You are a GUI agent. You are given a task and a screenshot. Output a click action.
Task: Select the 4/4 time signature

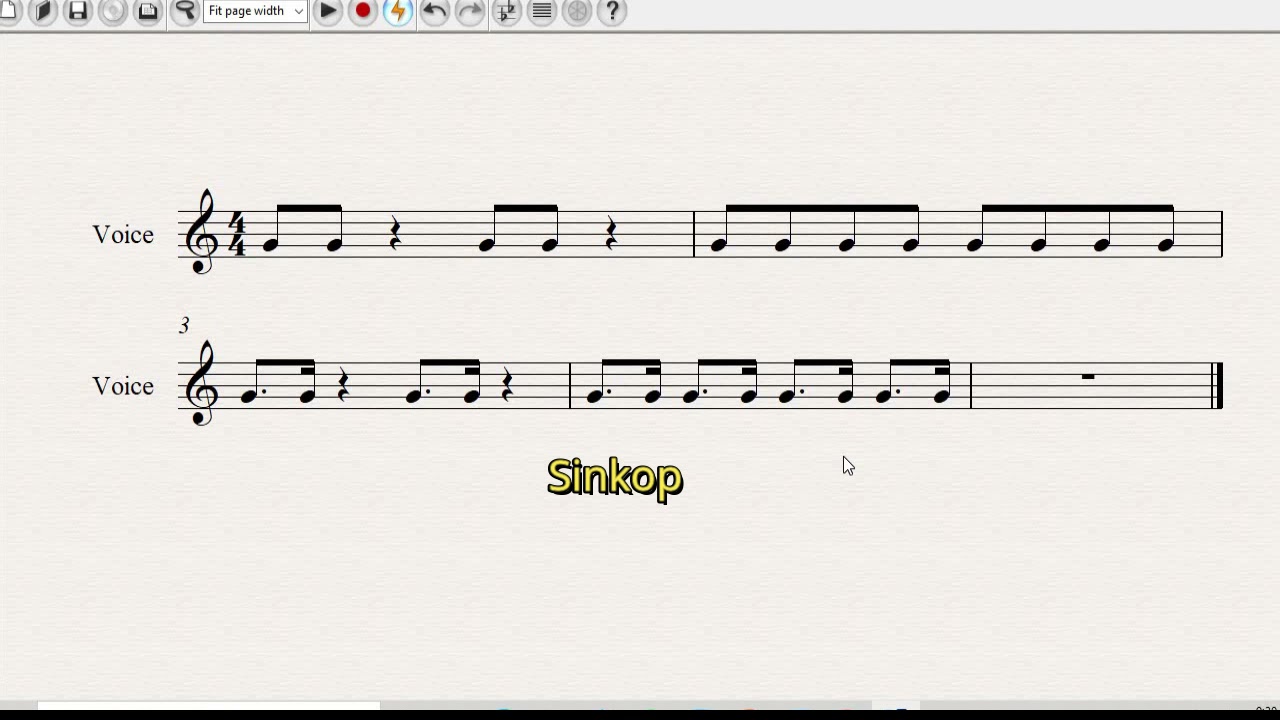coord(237,234)
